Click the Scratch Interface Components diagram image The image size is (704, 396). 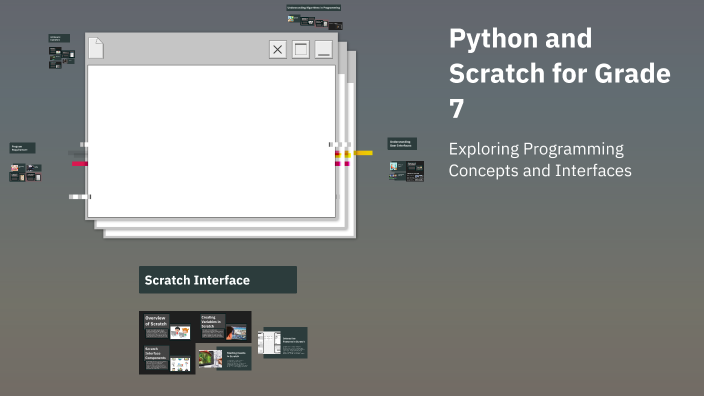coord(180,364)
